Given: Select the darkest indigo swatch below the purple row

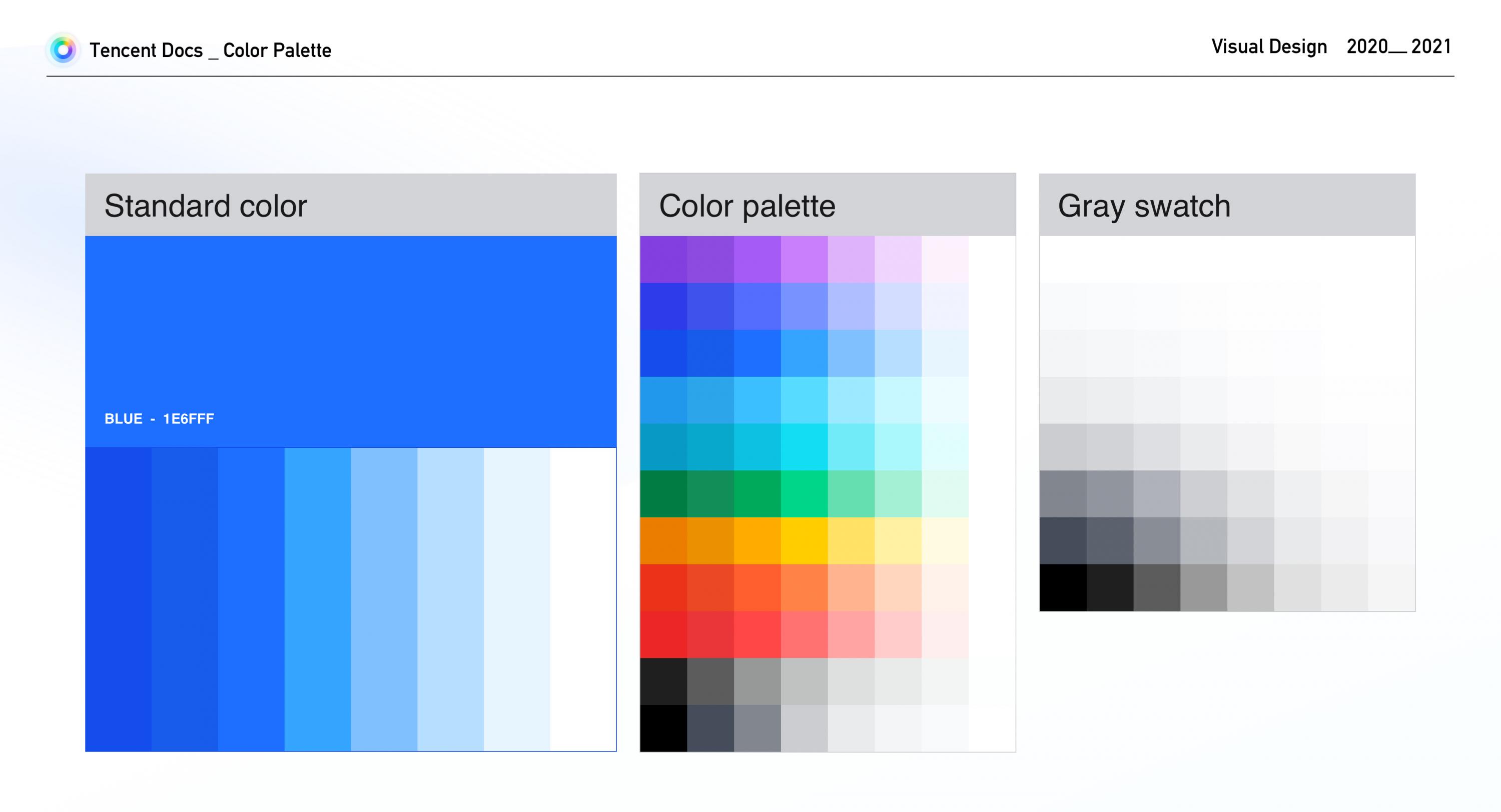Looking at the screenshot, I should tap(663, 306).
